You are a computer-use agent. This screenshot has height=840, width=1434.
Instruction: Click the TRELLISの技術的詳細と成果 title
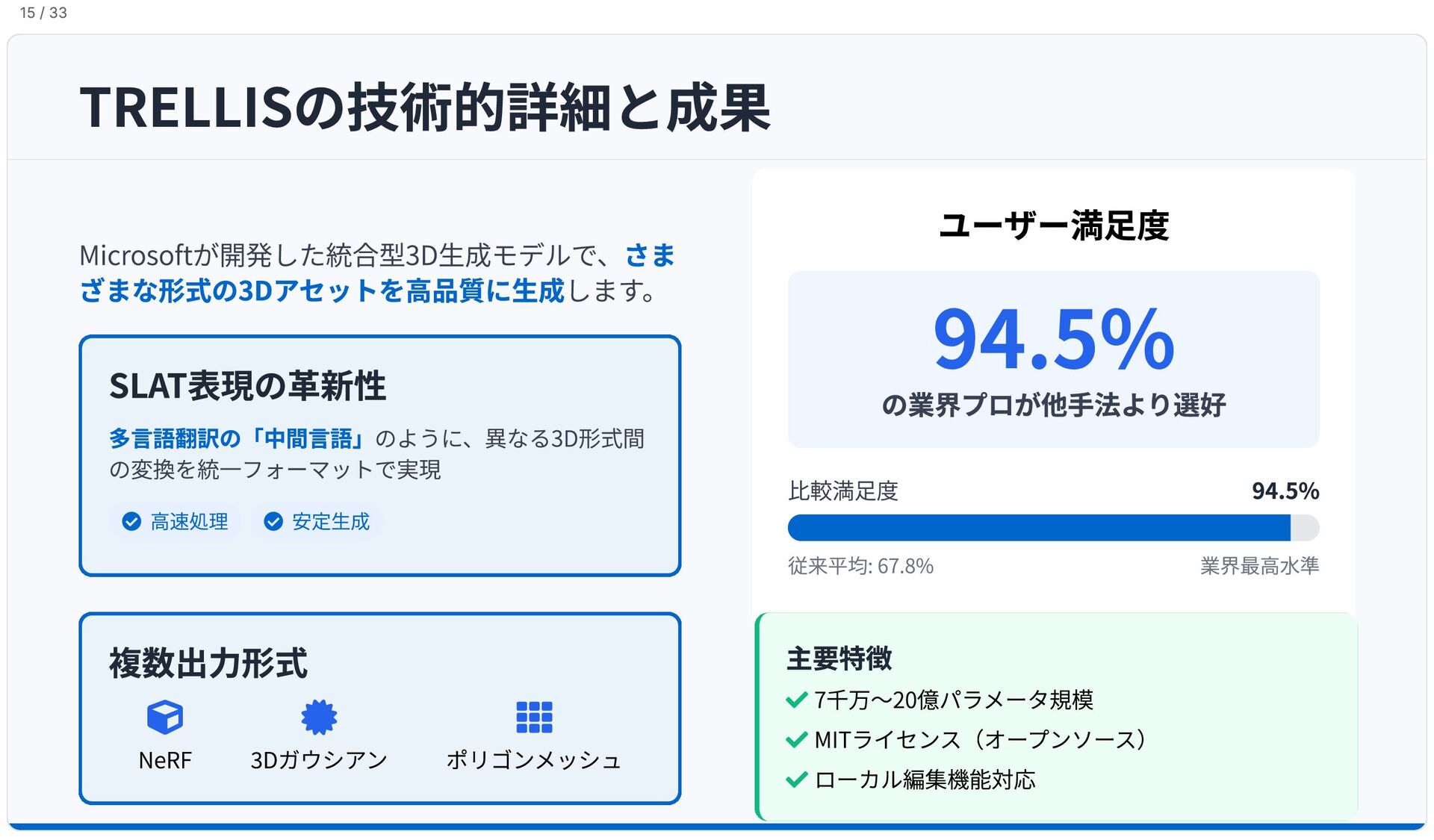425,108
